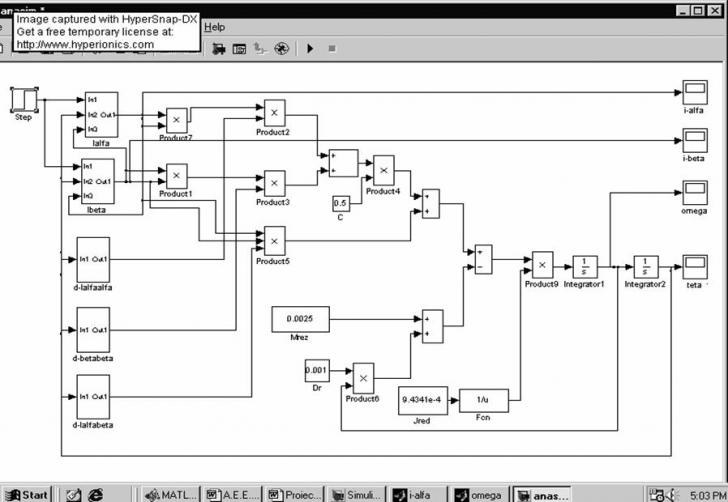Click the Library Browser toolbar icon
The width and height of the screenshot is (728, 502).
pyautogui.click(x=218, y=48)
